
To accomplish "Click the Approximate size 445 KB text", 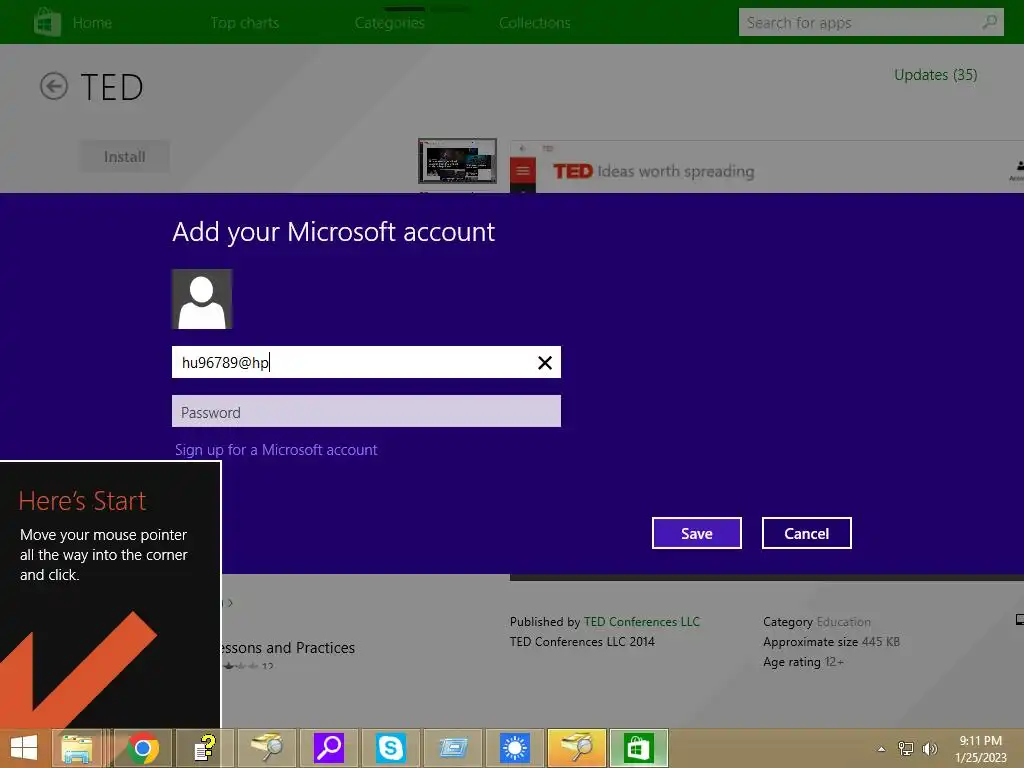I will pos(831,642).
